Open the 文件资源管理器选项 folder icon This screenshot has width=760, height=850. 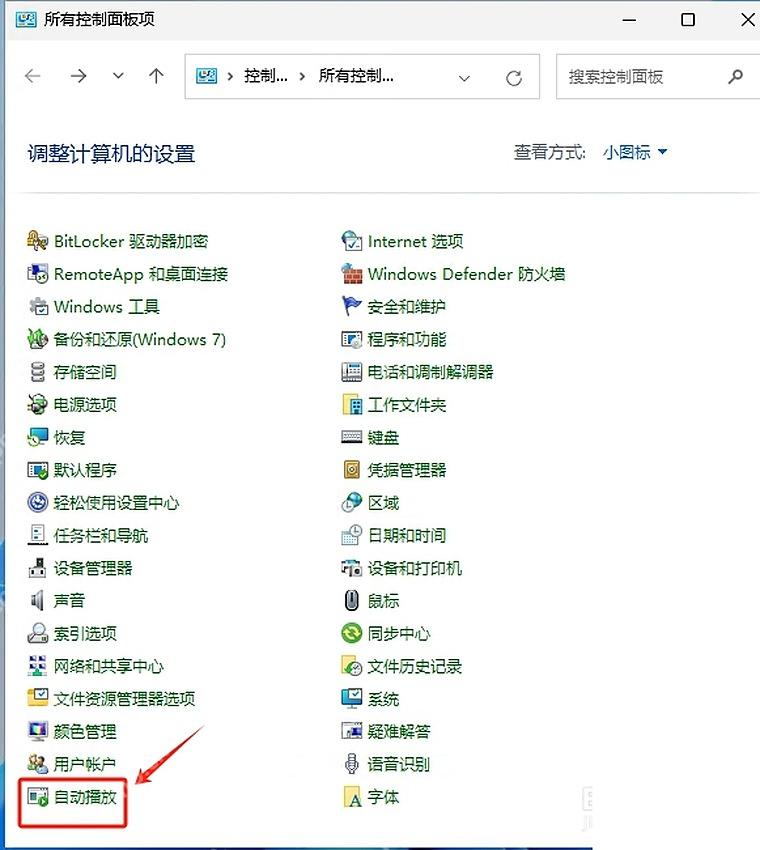[x=37, y=698]
